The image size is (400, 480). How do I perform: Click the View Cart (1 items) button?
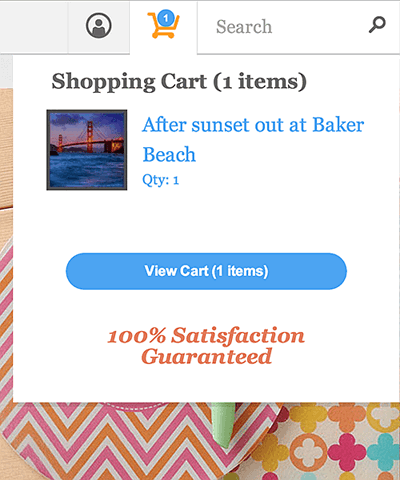pyautogui.click(x=206, y=271)
